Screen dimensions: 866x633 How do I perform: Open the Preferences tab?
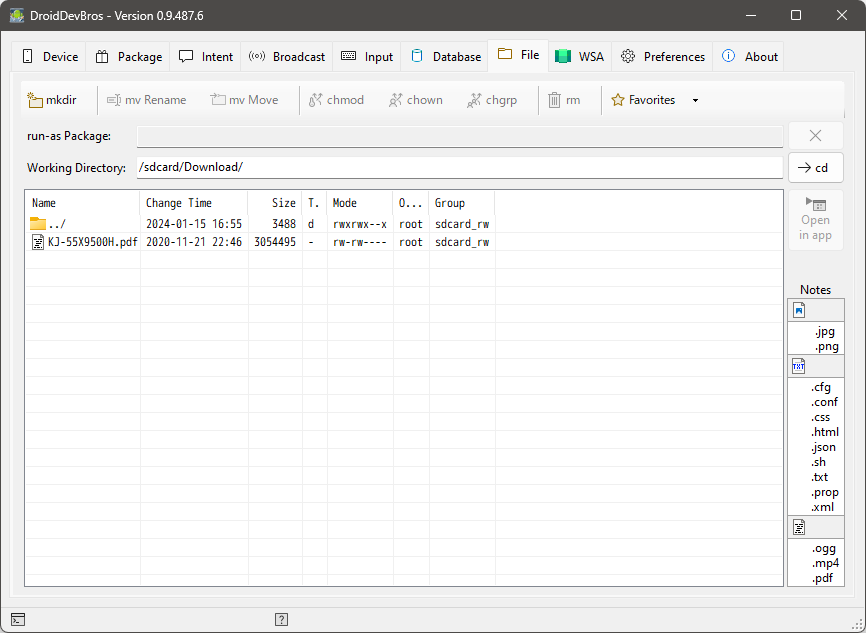click(662, 56)
